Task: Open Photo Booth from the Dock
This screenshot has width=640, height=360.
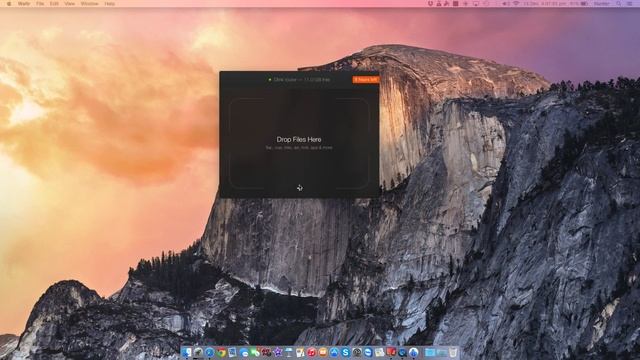Action: click(267, 352)
